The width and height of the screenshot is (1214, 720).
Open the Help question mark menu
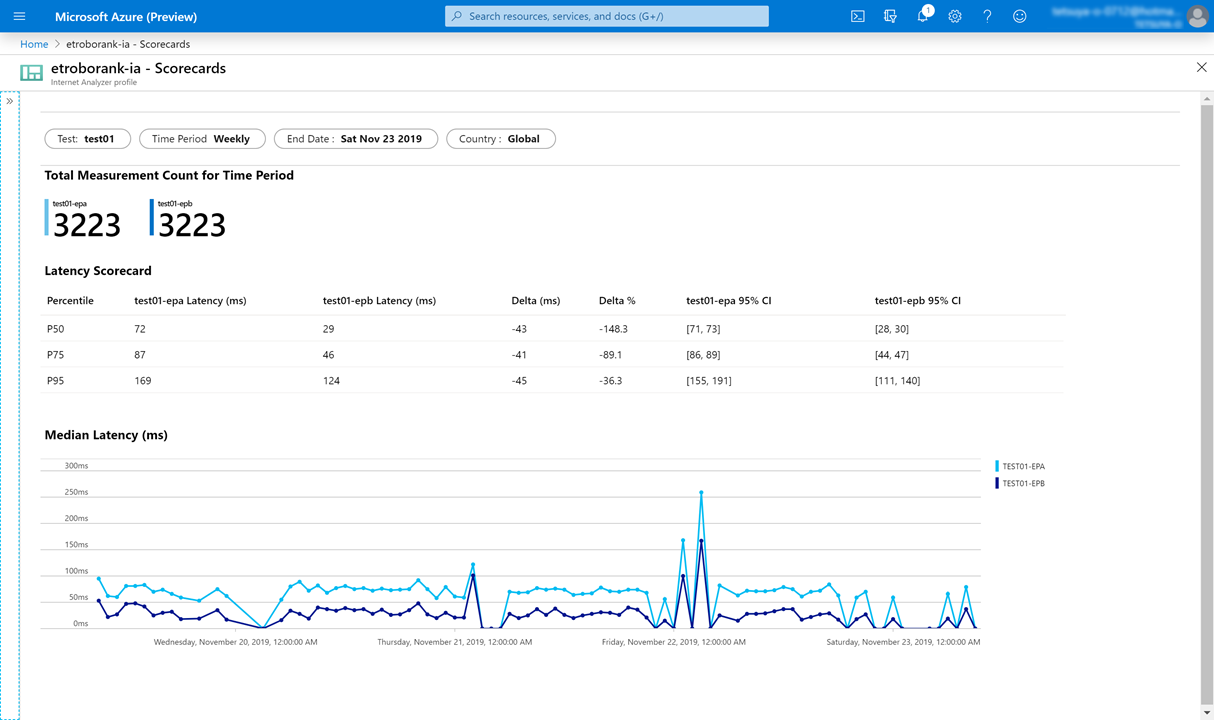[987, 16]
